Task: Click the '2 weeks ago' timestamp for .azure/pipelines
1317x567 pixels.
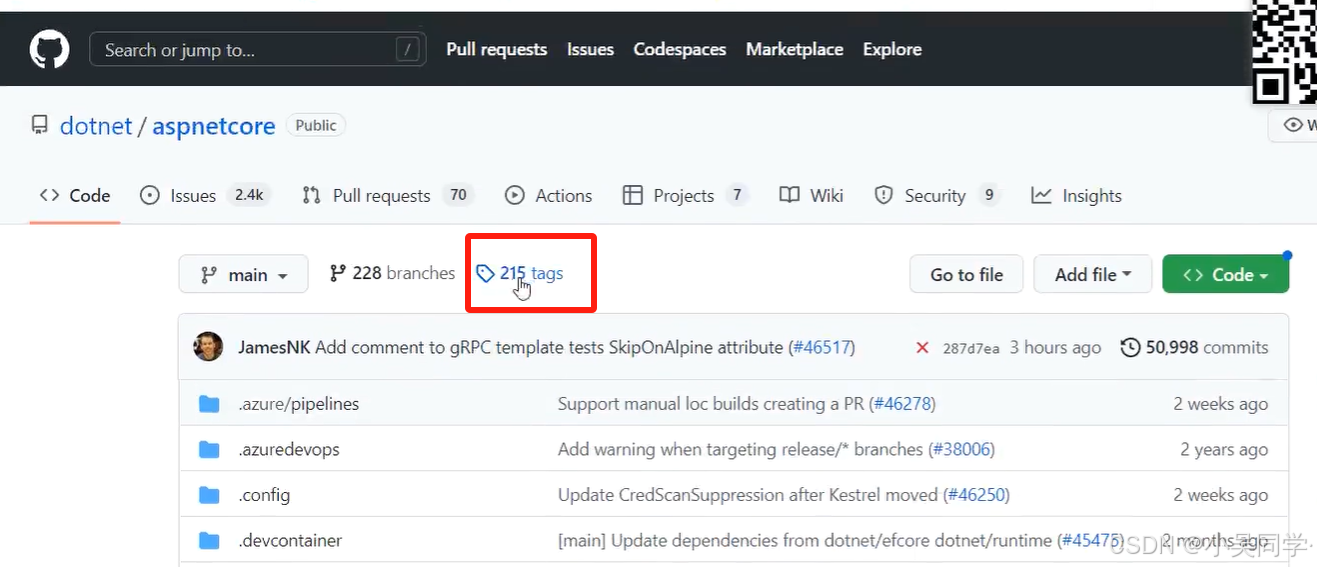Action: (x=1220, y=404)
